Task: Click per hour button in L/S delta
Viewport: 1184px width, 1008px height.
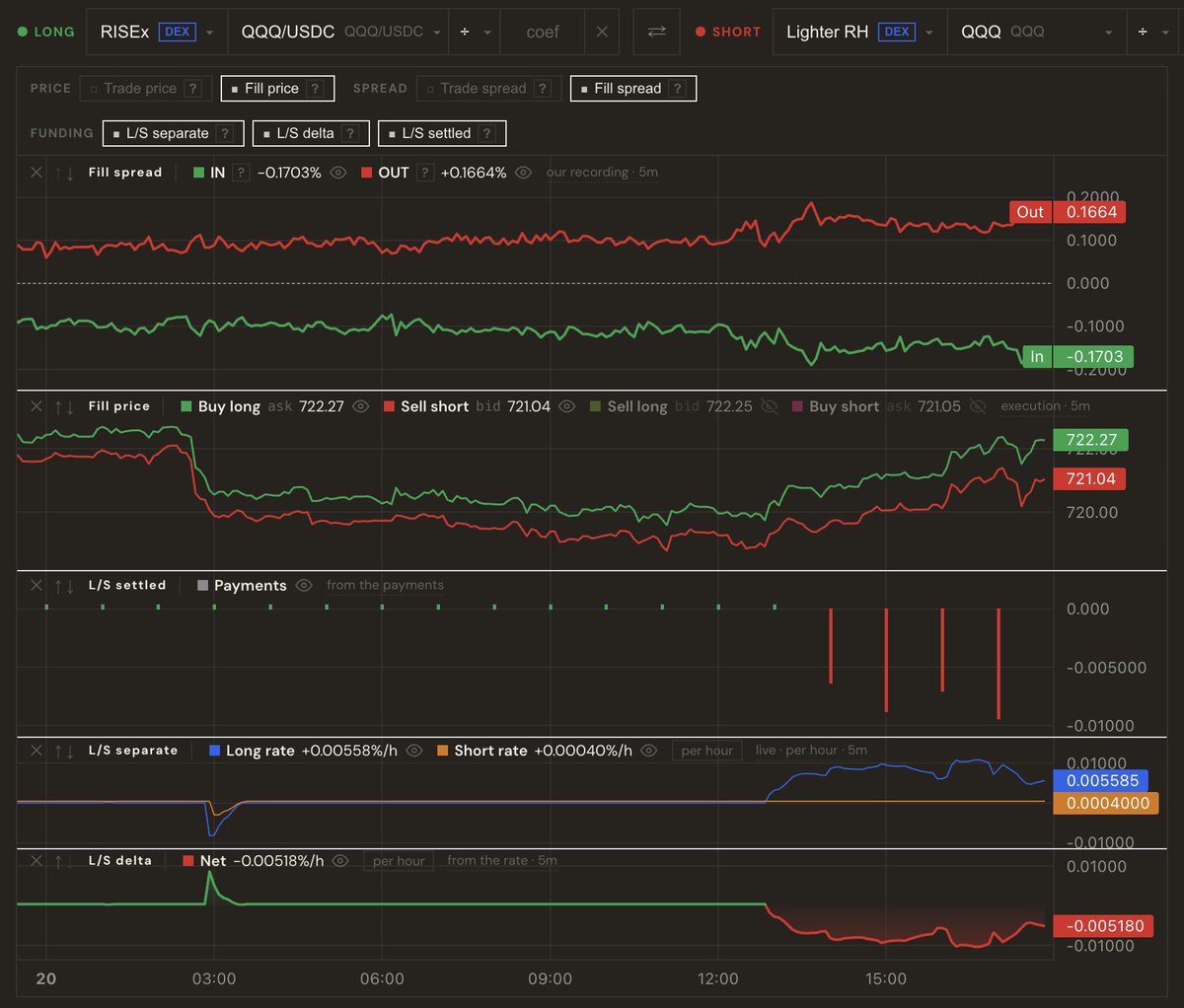Action: [x=399, y=861]
